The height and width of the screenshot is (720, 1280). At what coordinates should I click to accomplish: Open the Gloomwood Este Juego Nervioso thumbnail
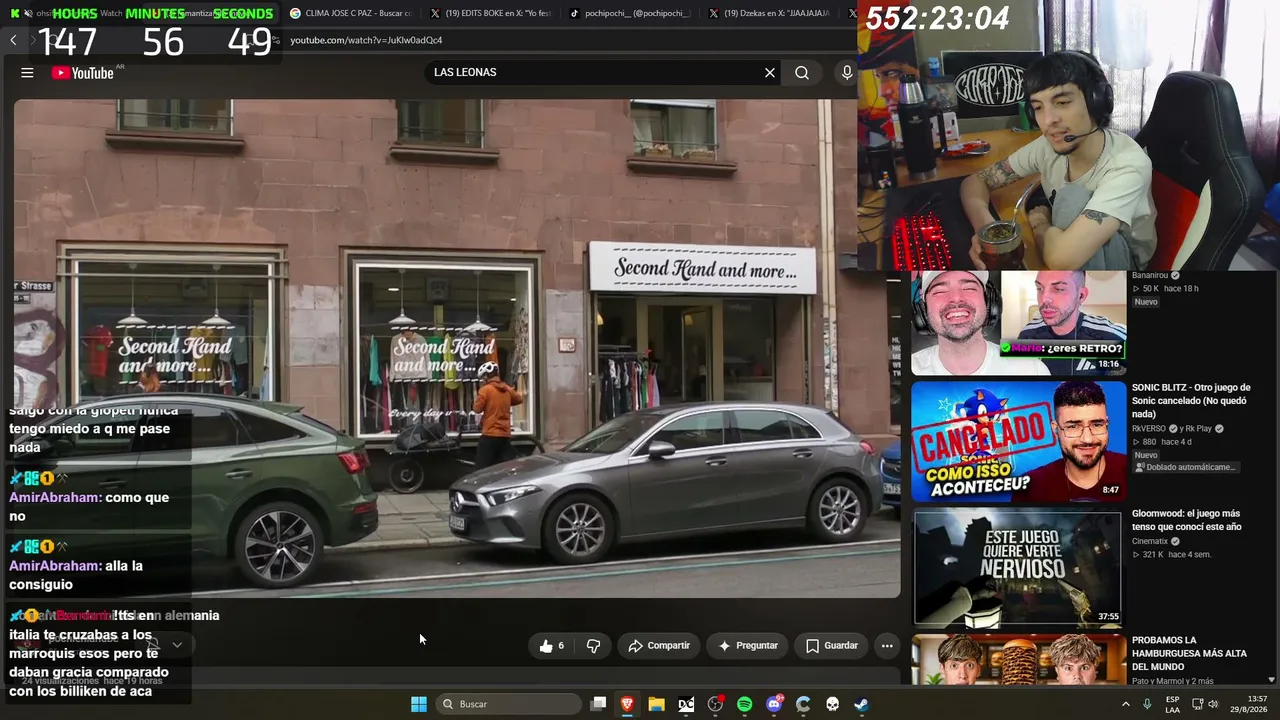point(1018,567)
